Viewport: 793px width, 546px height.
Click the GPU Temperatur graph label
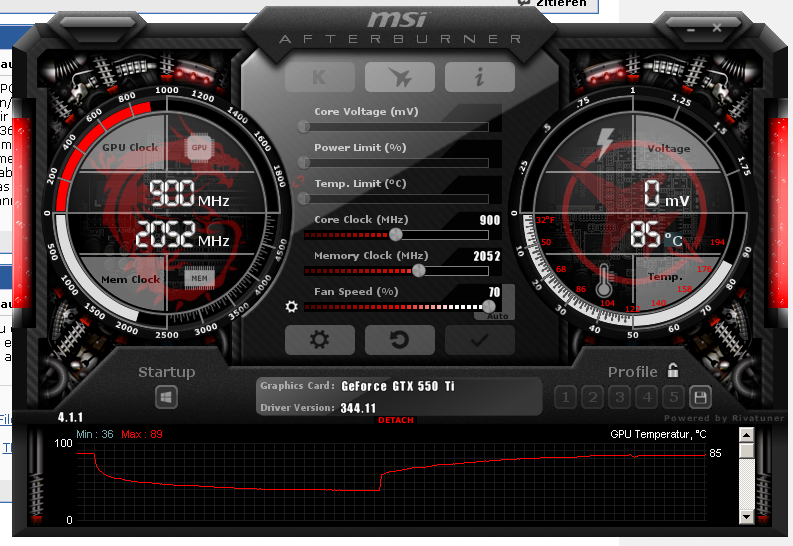click(658, 434)
